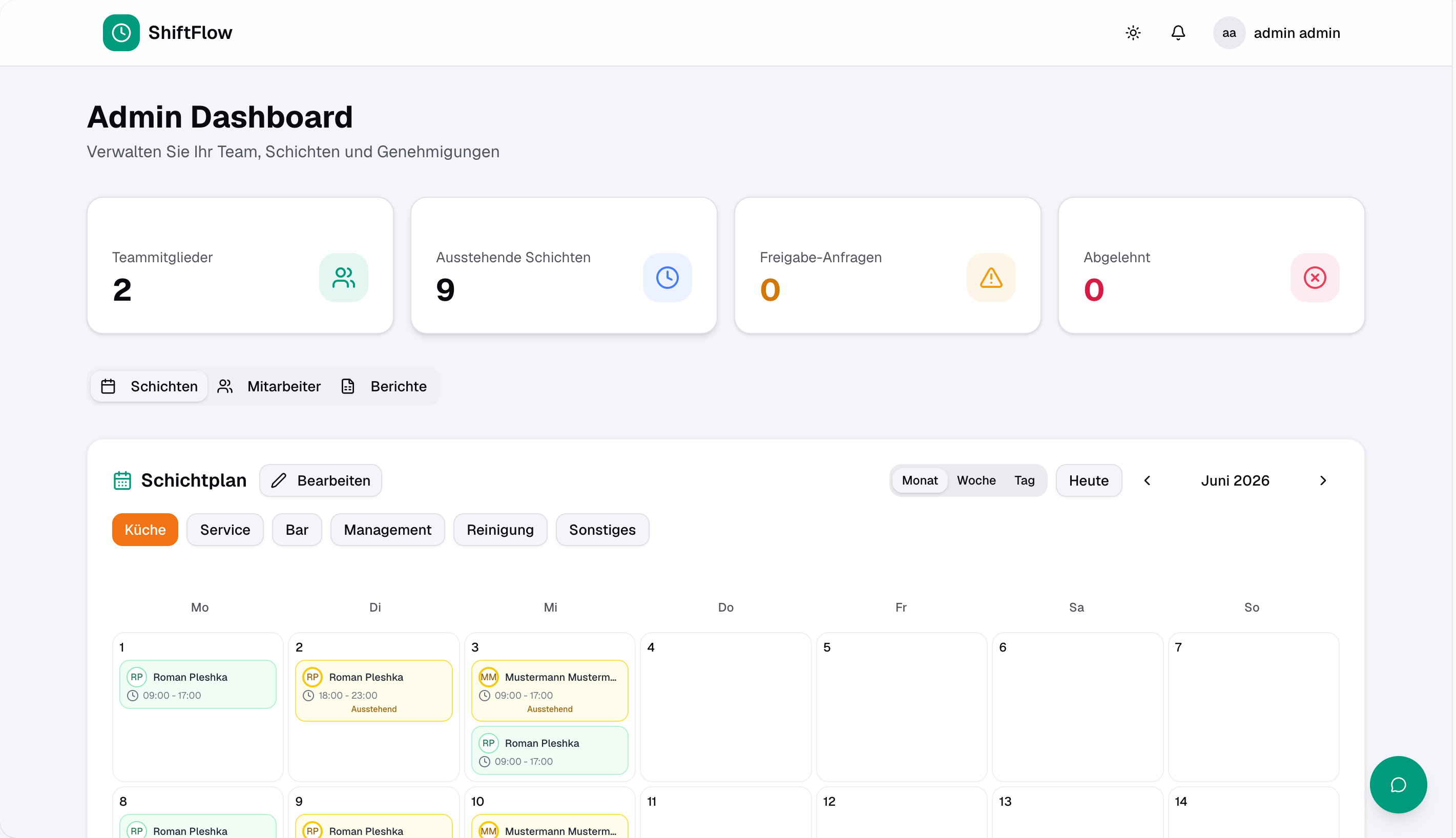Viewport: 1456px width, 838px height.
Task: Jump to today with Heute button
Action: tap(1088, 480)
